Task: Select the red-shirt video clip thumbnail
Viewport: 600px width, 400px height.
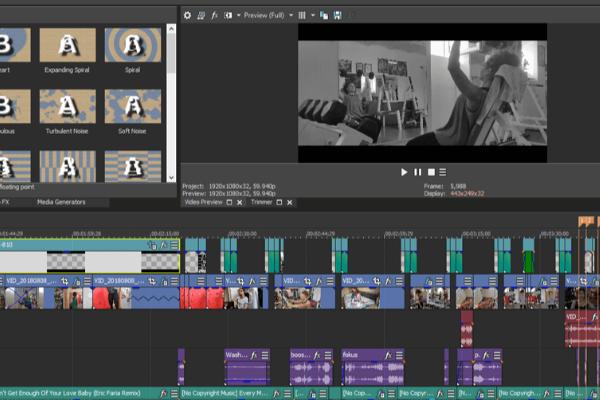Action: pyautogui.click(x=112, y=298)
